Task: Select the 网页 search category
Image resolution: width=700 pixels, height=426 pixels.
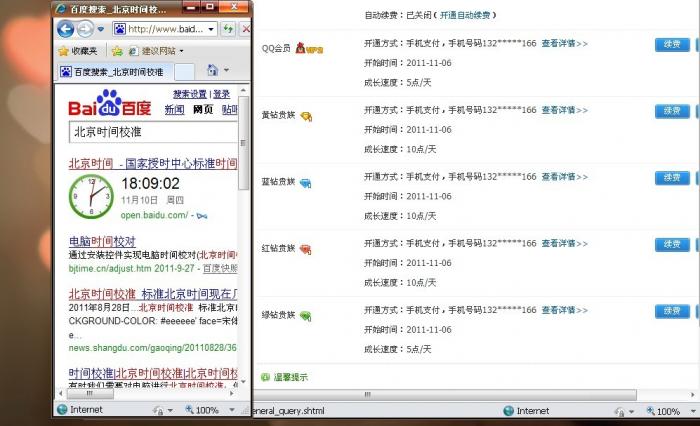Action: point(203,110)
